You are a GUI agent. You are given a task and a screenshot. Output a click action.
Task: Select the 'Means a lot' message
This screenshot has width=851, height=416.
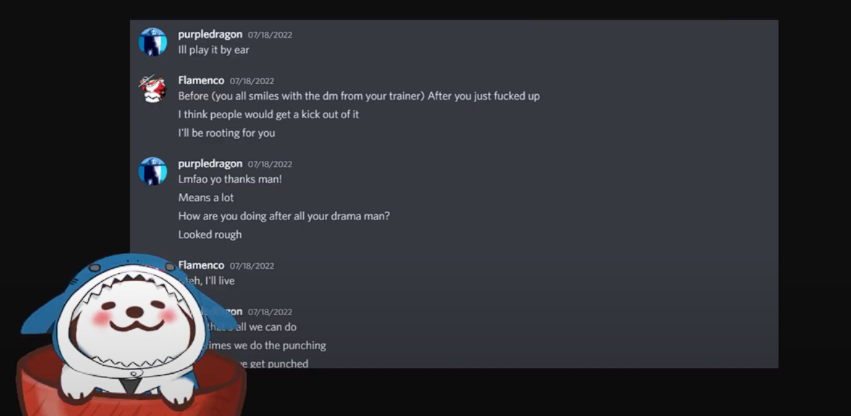[x=206, y=198]
